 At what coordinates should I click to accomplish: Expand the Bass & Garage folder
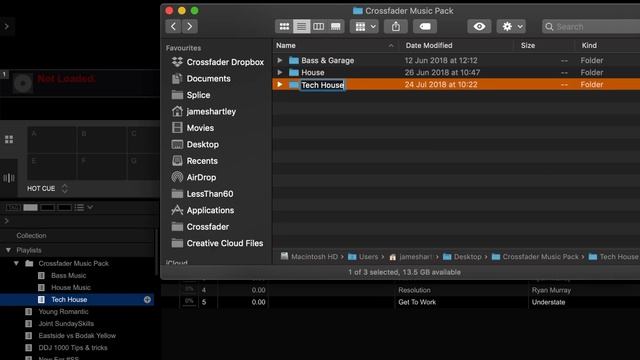[280, 60]
